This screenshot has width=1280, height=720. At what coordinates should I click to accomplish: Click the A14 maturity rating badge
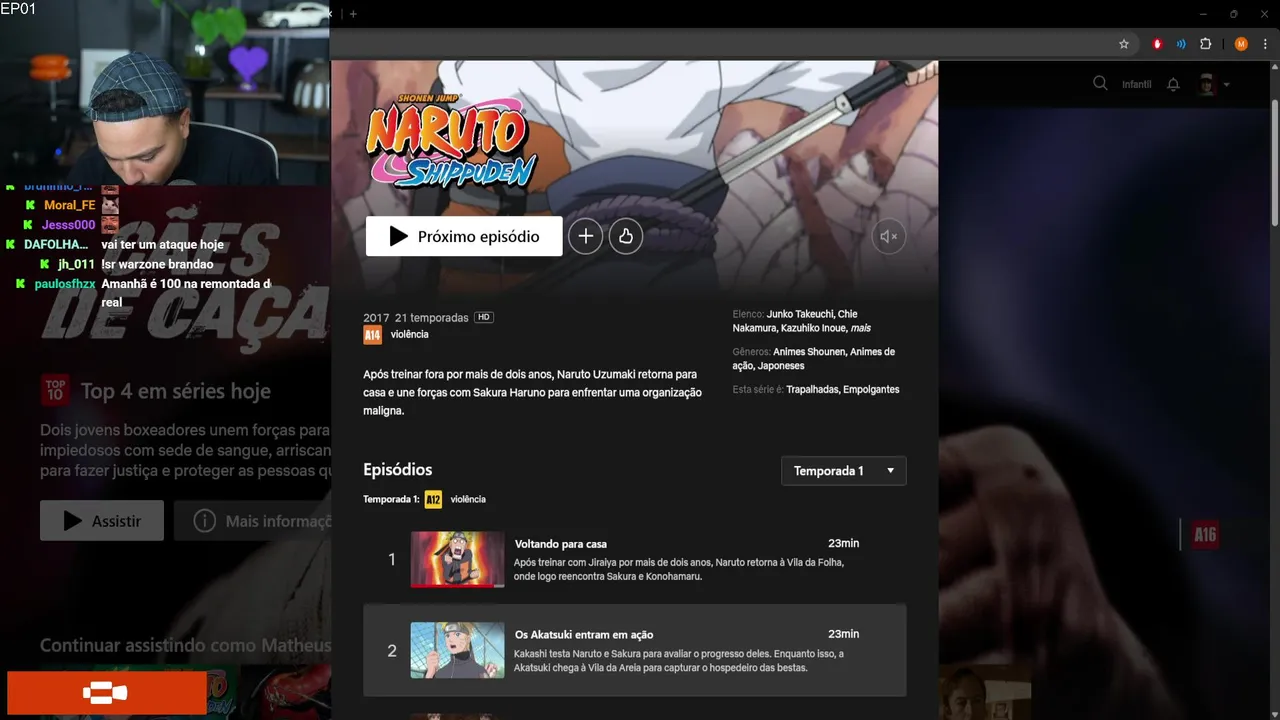click(372, 335)
